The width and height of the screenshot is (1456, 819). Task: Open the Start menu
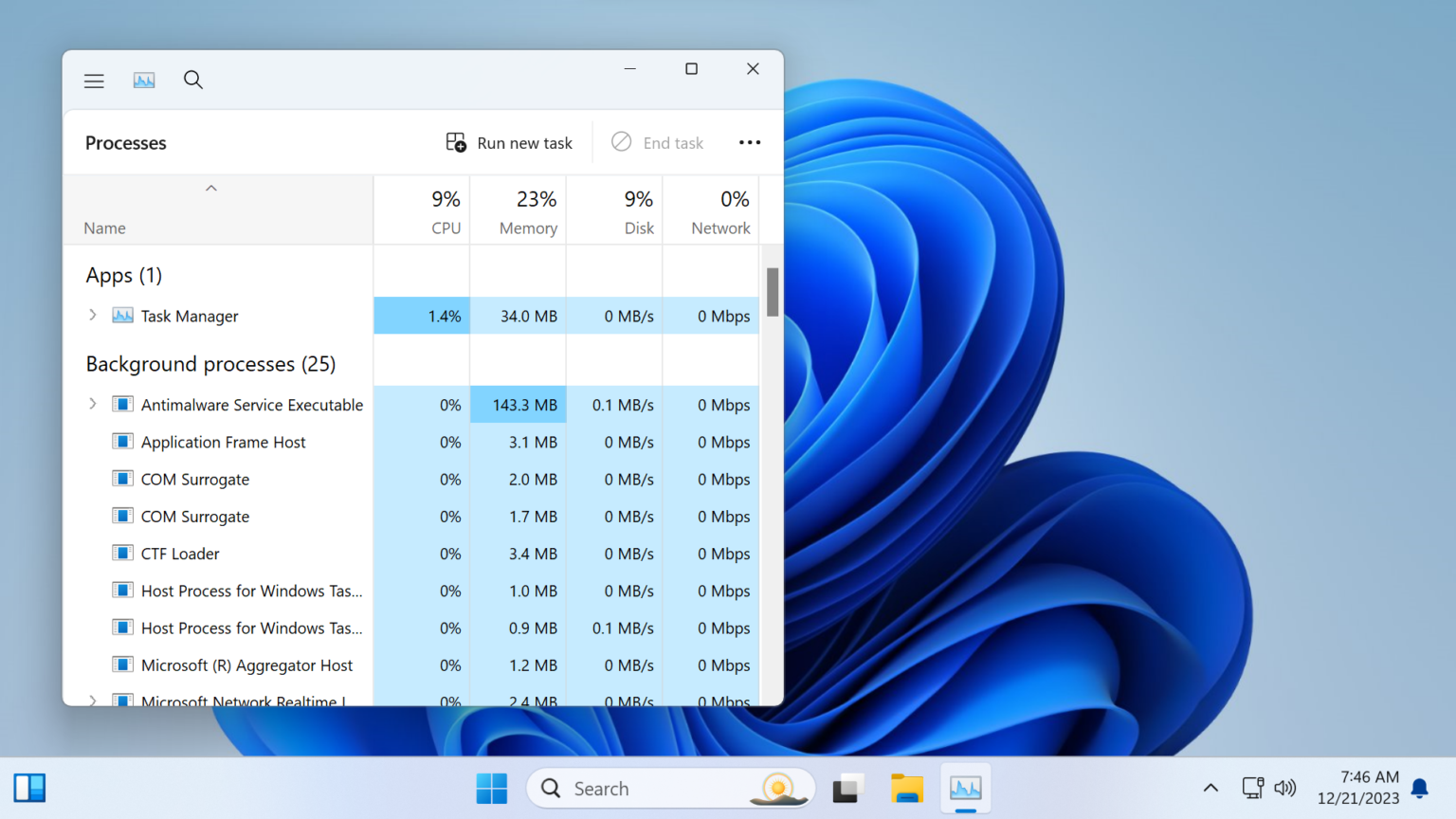[x=491, y=788]
